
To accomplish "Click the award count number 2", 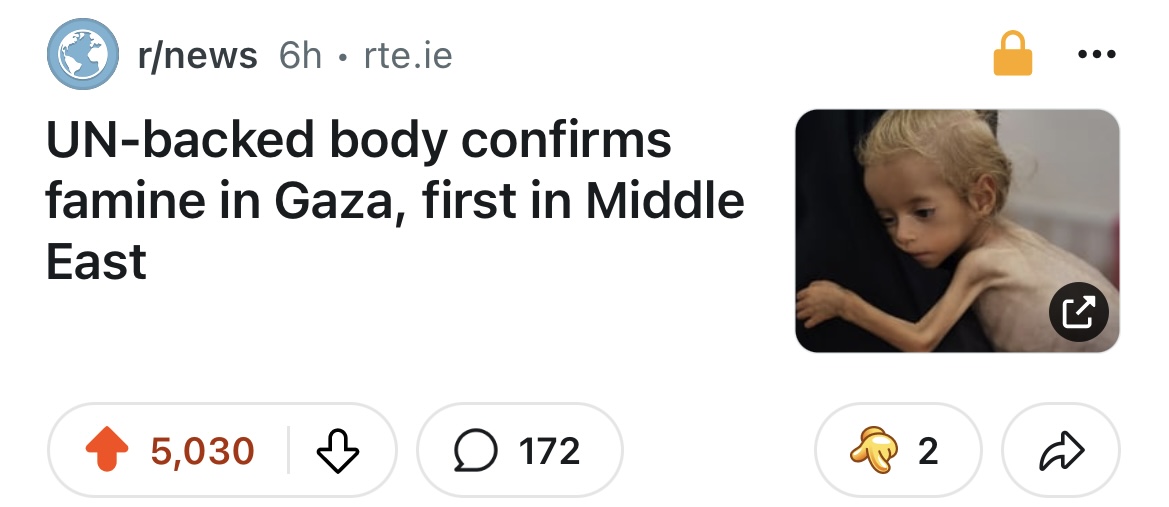I will (x=927, y=451).
